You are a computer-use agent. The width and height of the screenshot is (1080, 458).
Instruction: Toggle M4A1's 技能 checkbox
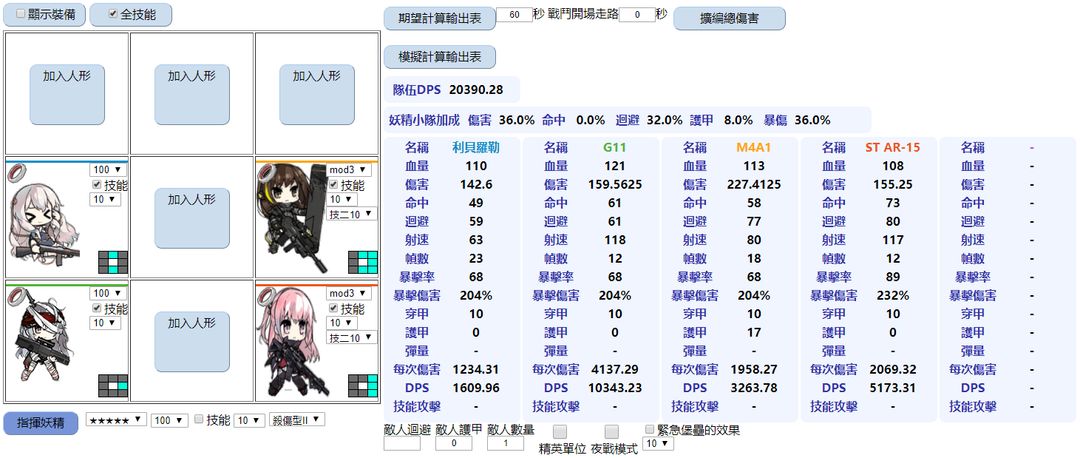333,185
